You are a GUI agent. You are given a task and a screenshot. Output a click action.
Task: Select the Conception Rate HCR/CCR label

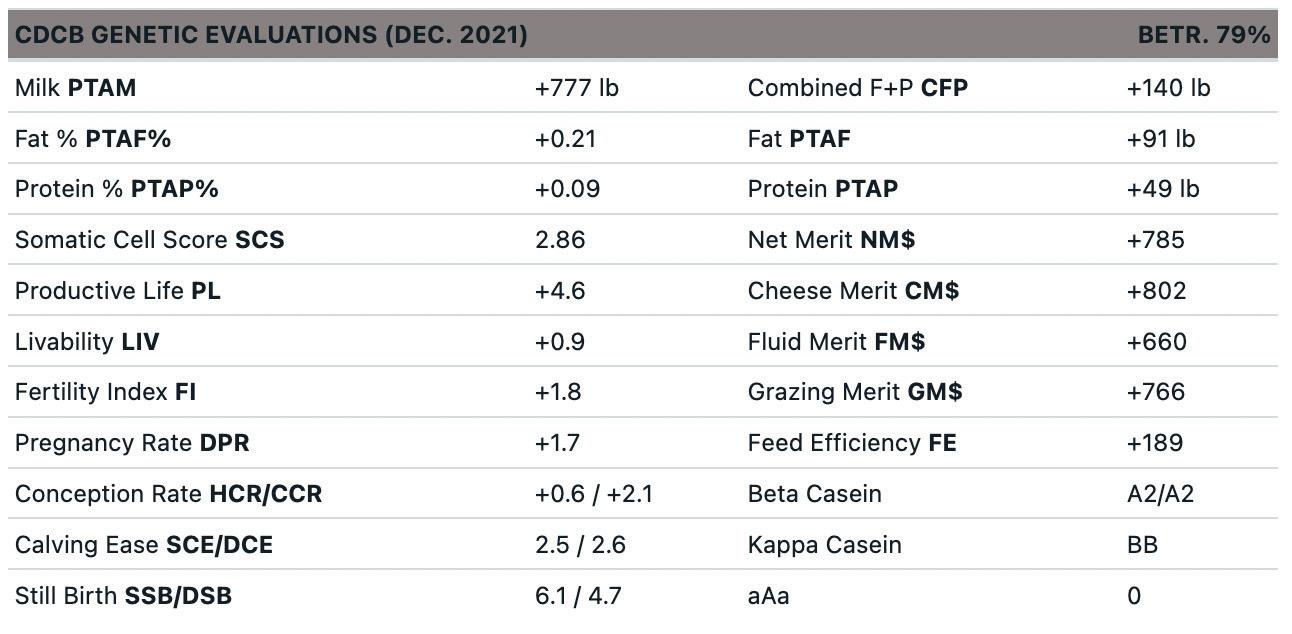(168, 494)
